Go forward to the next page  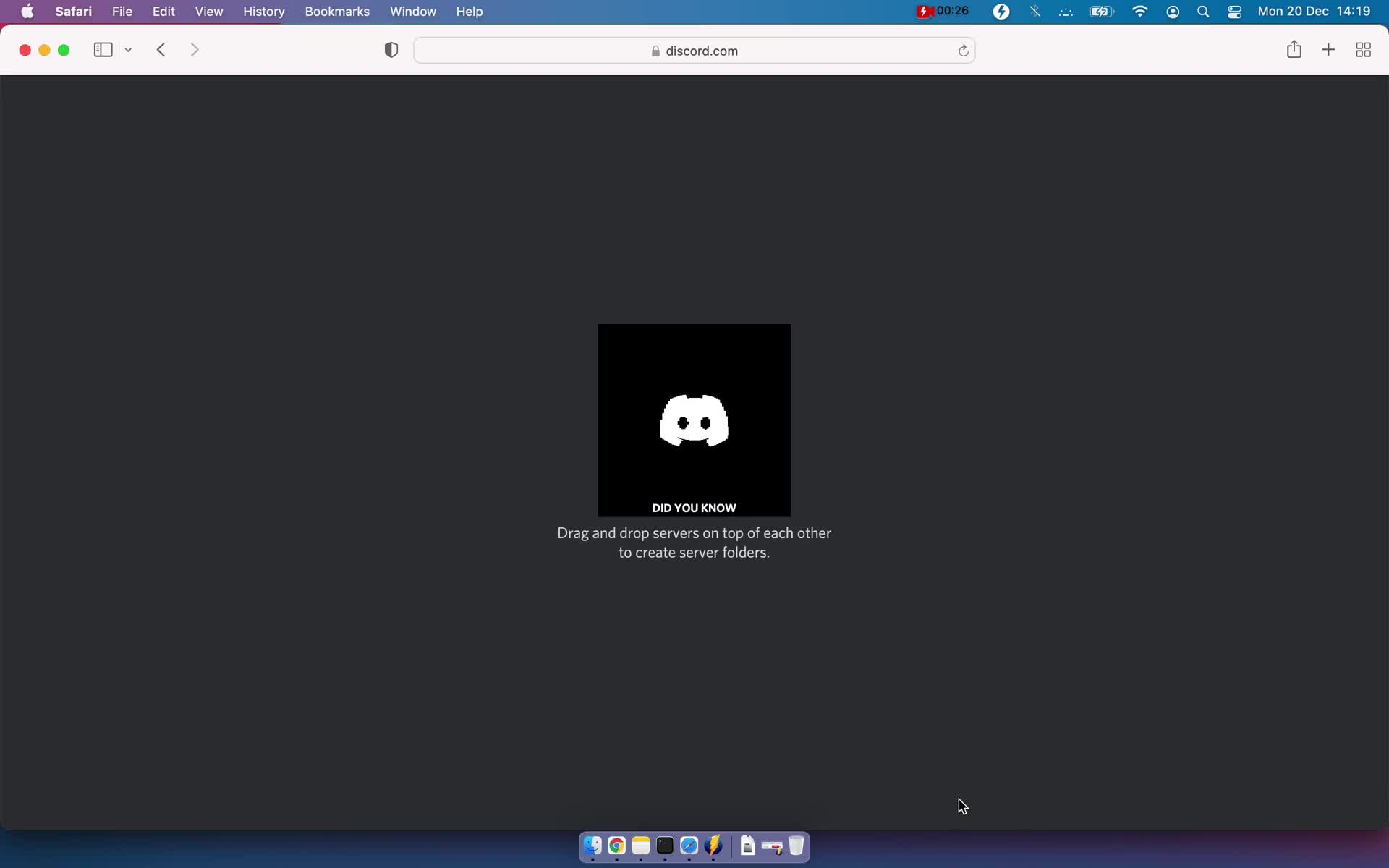tap(195, 50)
